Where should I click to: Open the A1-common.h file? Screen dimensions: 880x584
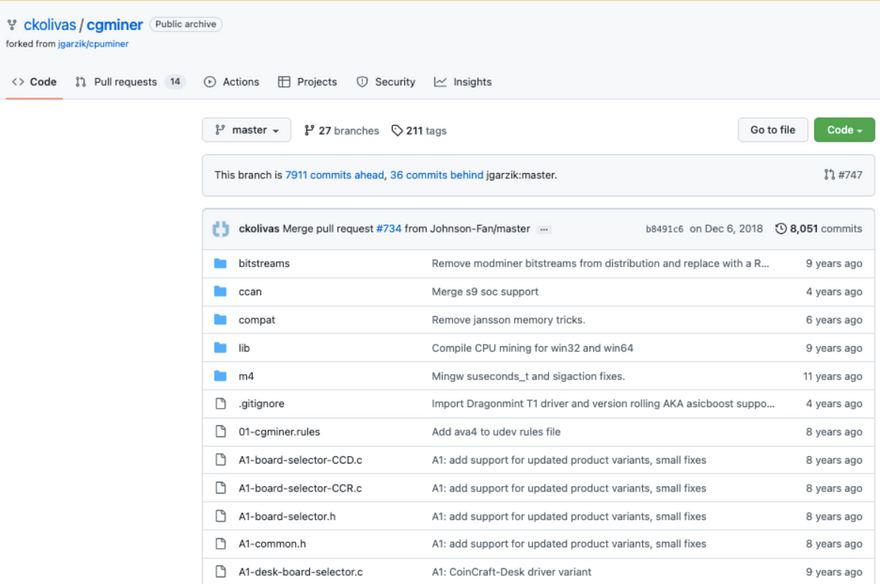point(272,544)
